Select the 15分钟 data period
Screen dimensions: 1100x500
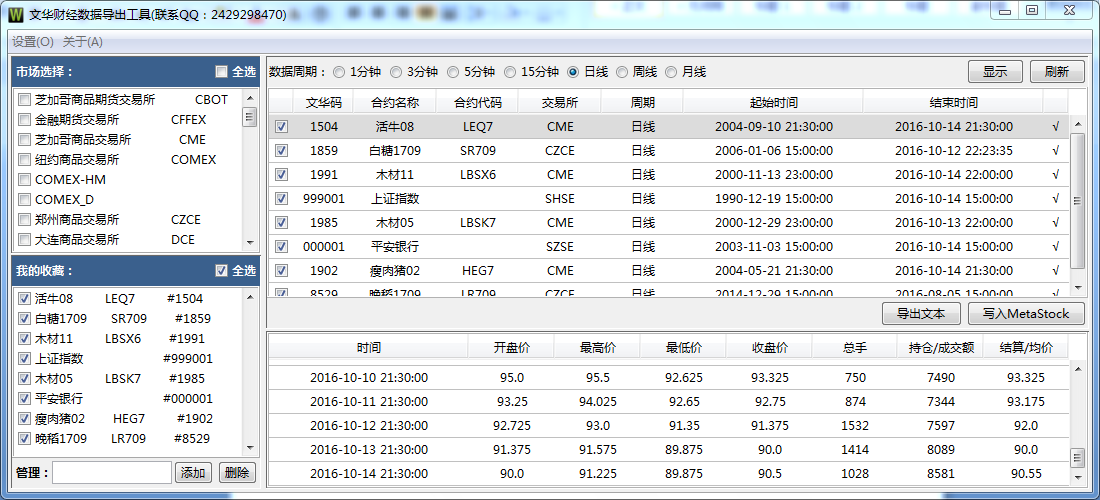coord(511,72)
